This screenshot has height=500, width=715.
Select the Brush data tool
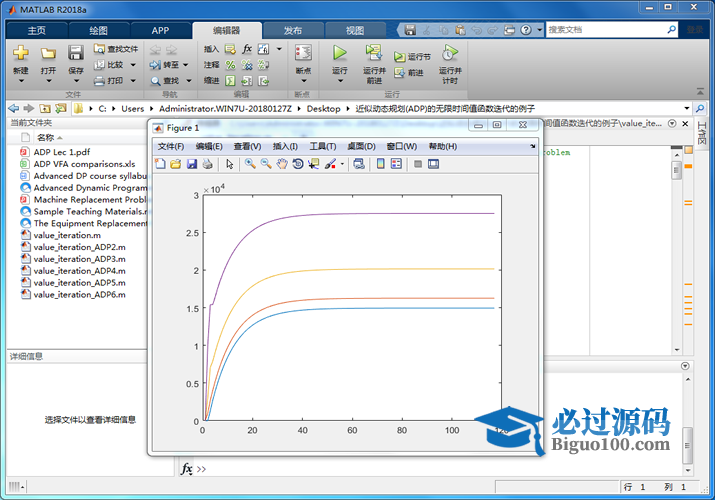331,164
